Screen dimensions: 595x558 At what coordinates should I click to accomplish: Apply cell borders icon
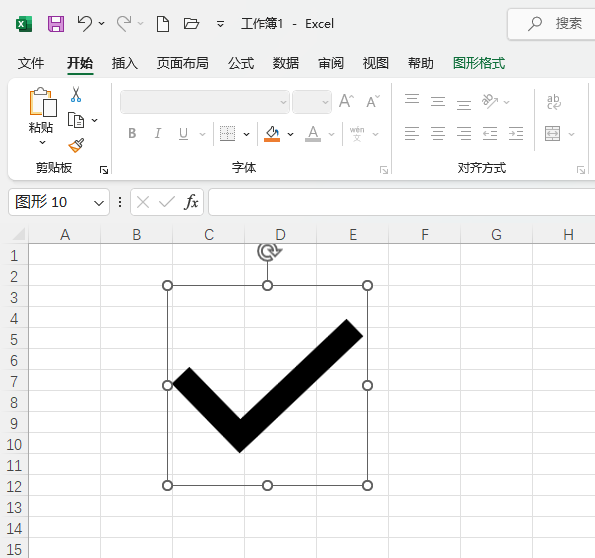click(x=227, y=134)
